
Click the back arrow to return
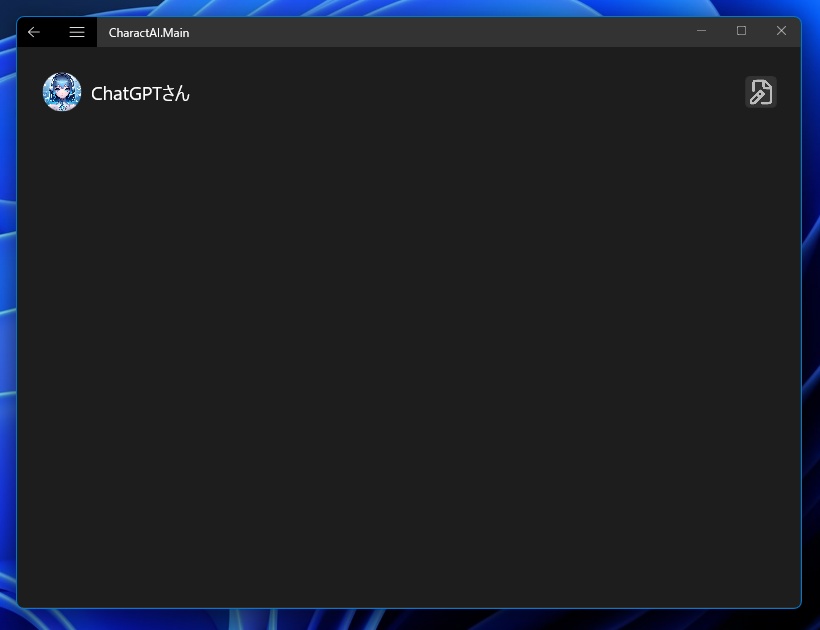(31, 31)
